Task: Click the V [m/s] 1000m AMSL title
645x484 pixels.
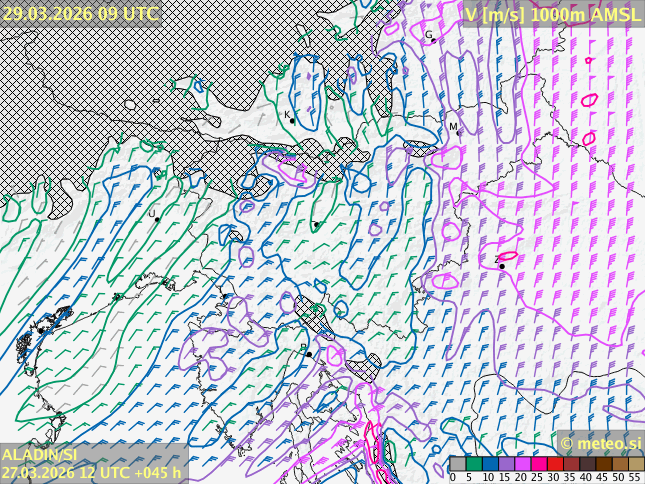Action: 552,14
